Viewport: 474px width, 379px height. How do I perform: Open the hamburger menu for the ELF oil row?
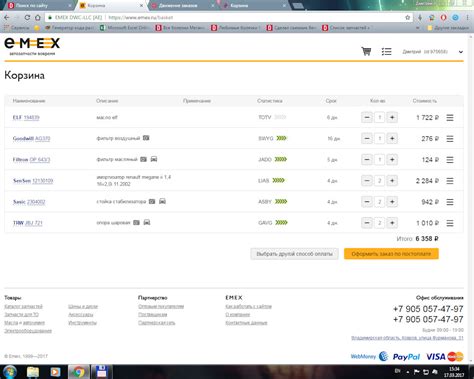coord(450,118)
